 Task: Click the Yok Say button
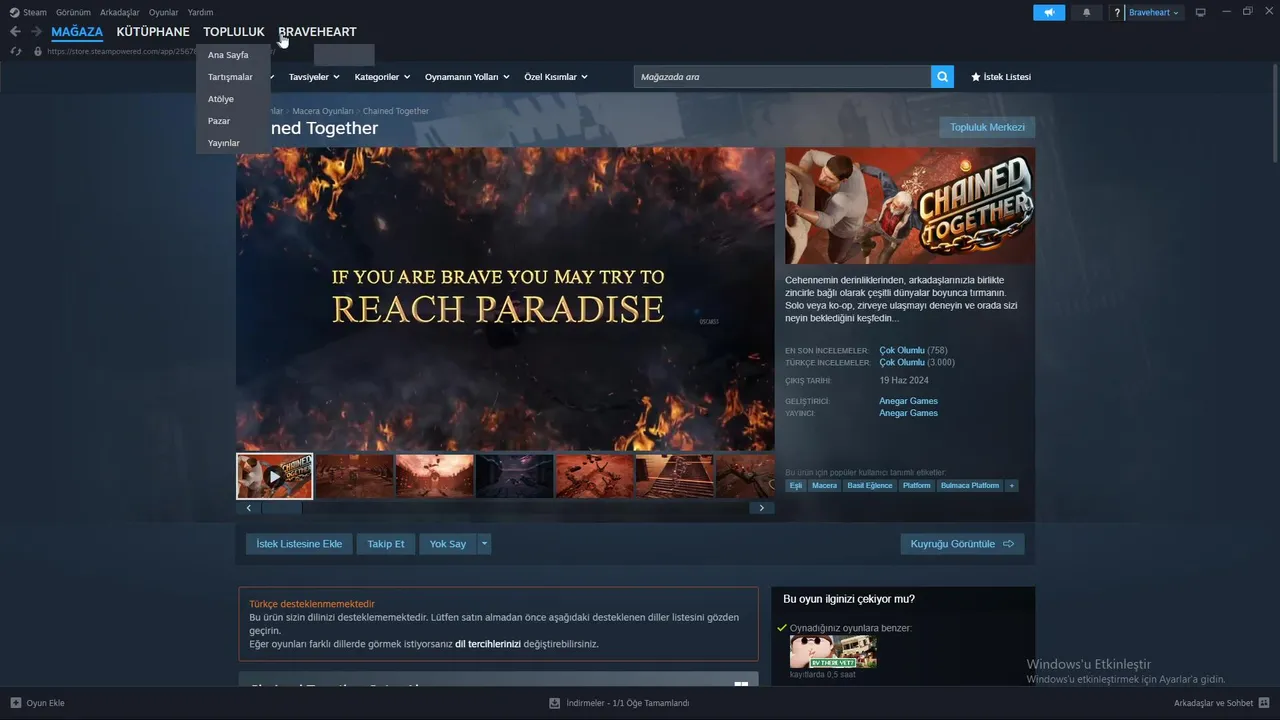coord(448,544)
